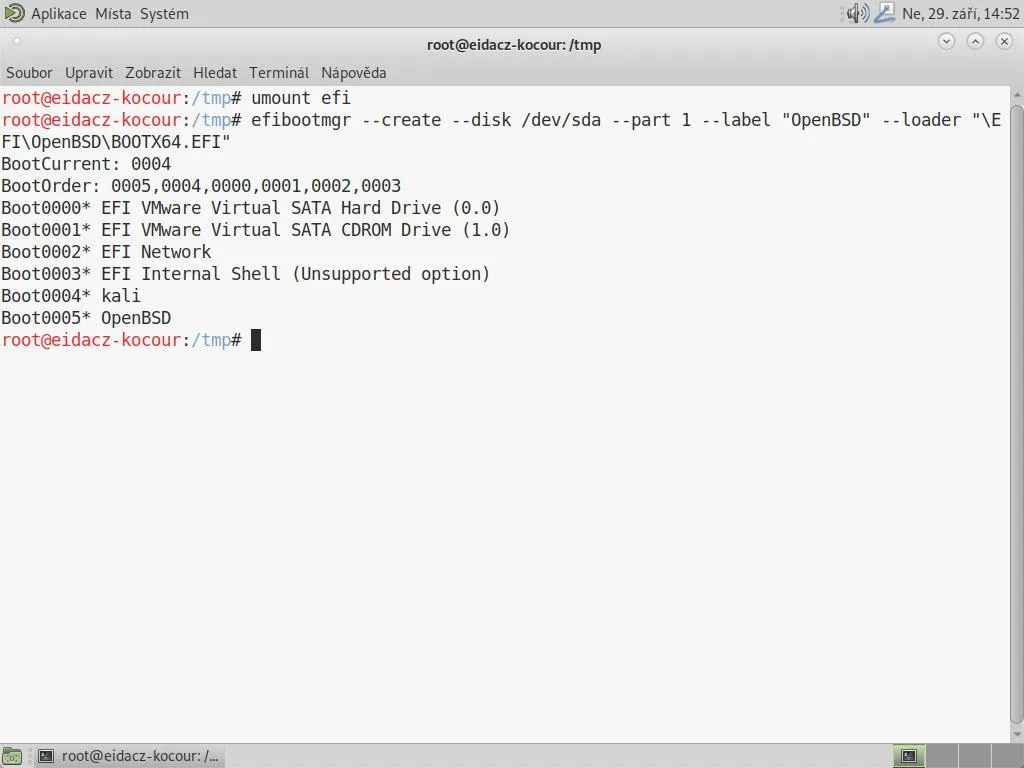Open the Místa menu
This screenshot has height=768, width=1024.
113,14
